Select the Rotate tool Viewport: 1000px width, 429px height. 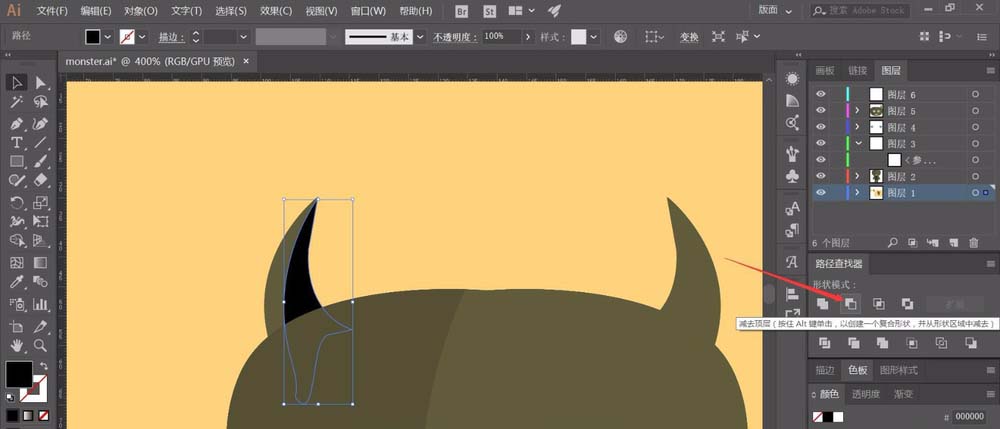(17, 203)
